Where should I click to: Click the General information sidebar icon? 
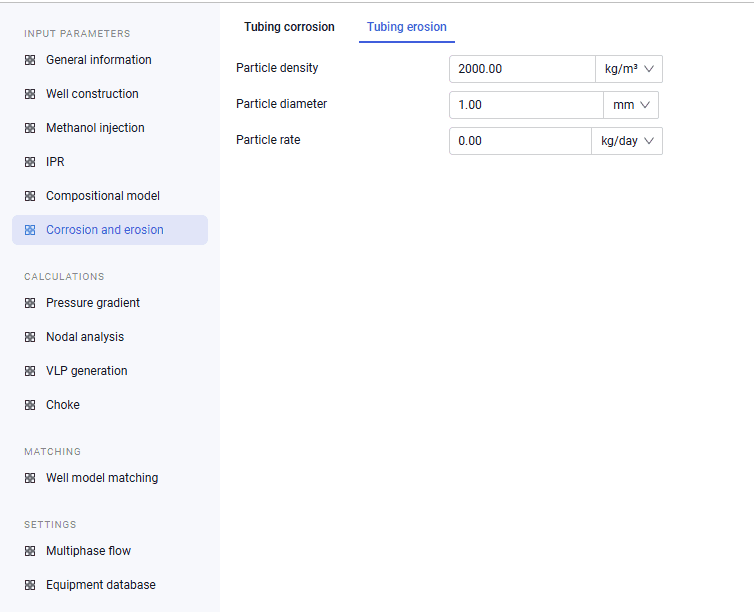point(30,60)
